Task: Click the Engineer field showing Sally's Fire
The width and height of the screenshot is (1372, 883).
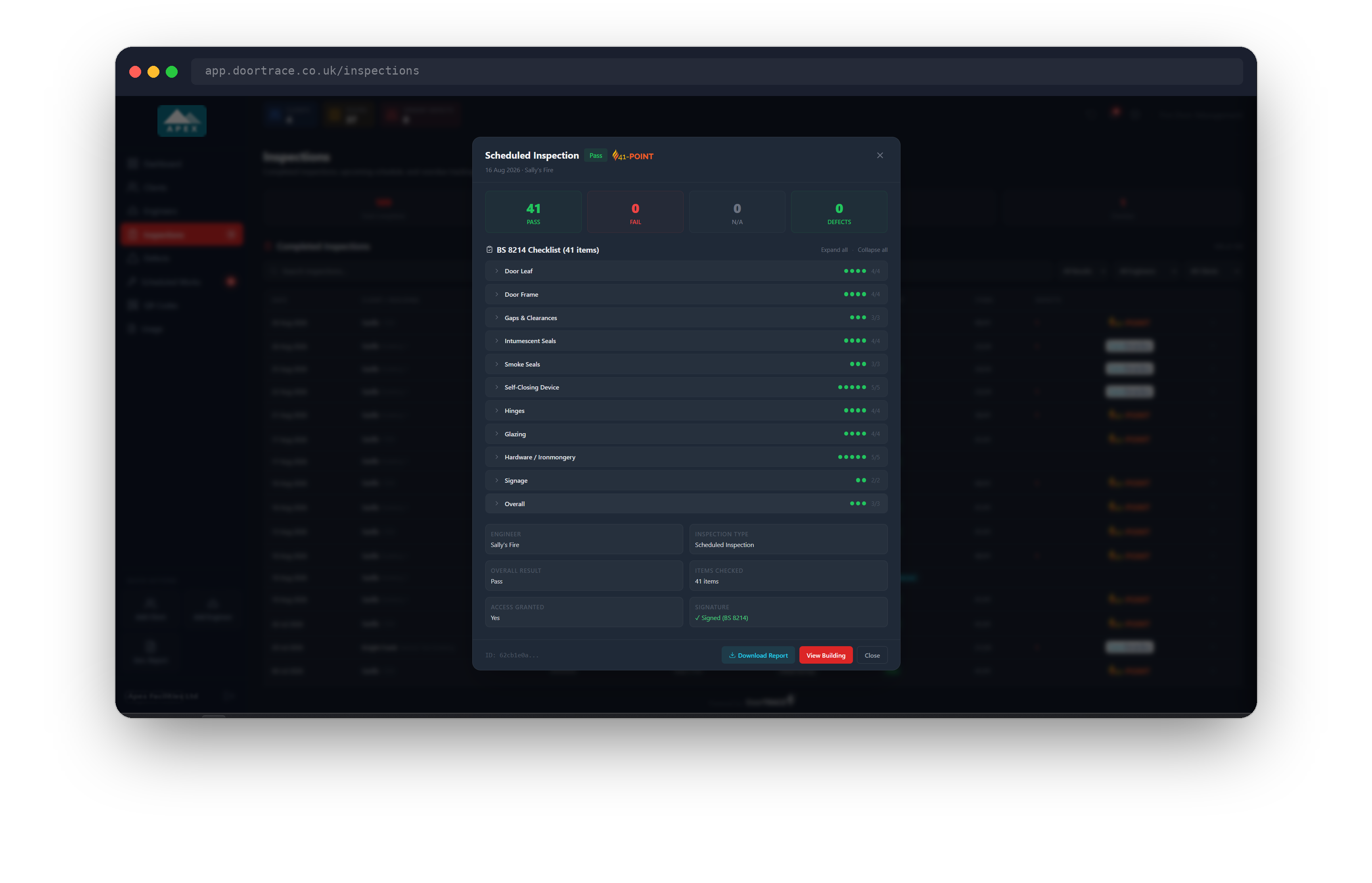Action: pyautogui.click(x=584, y=539)
